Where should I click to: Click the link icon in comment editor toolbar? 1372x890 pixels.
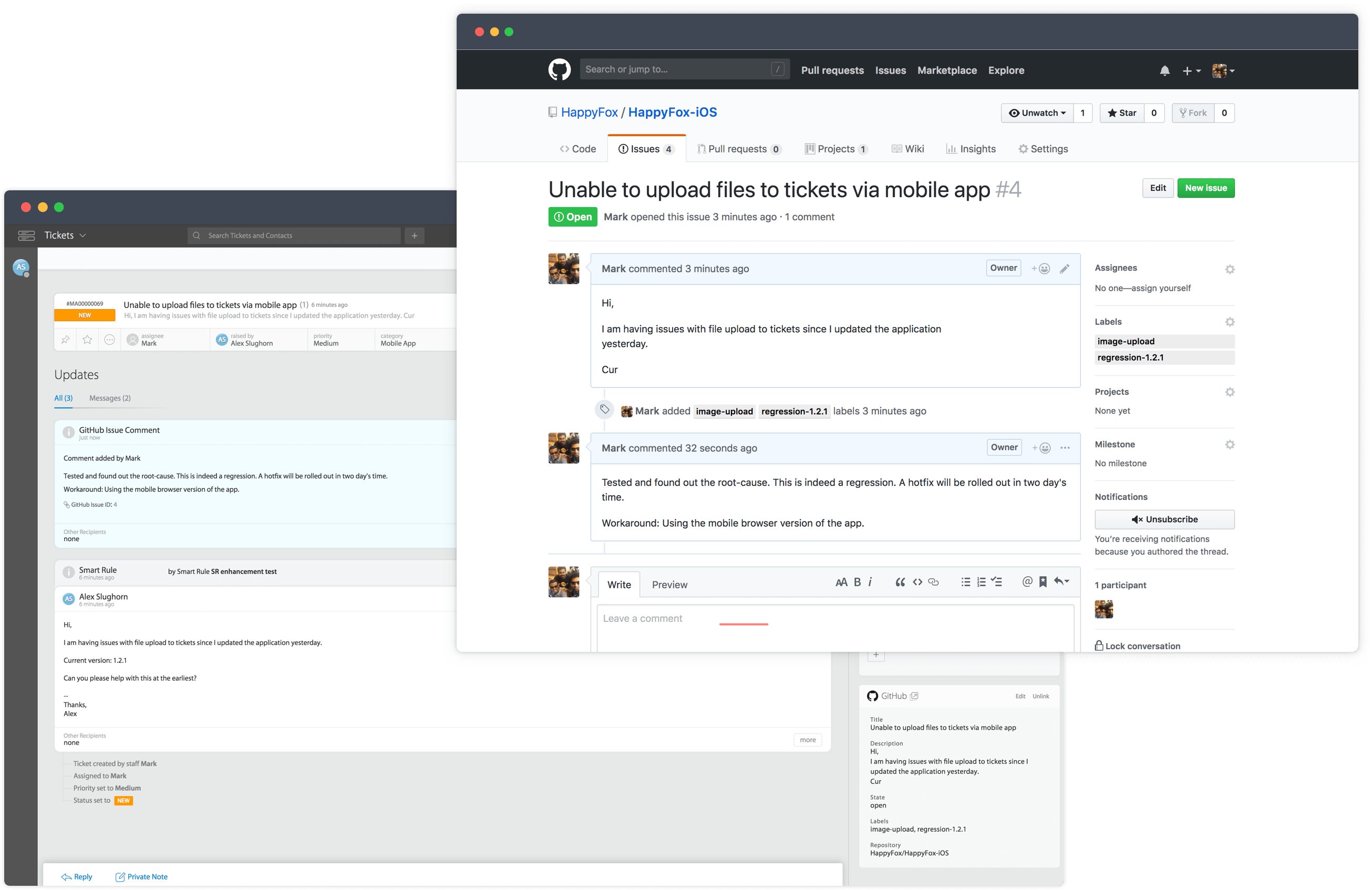(x=933, y=583)
